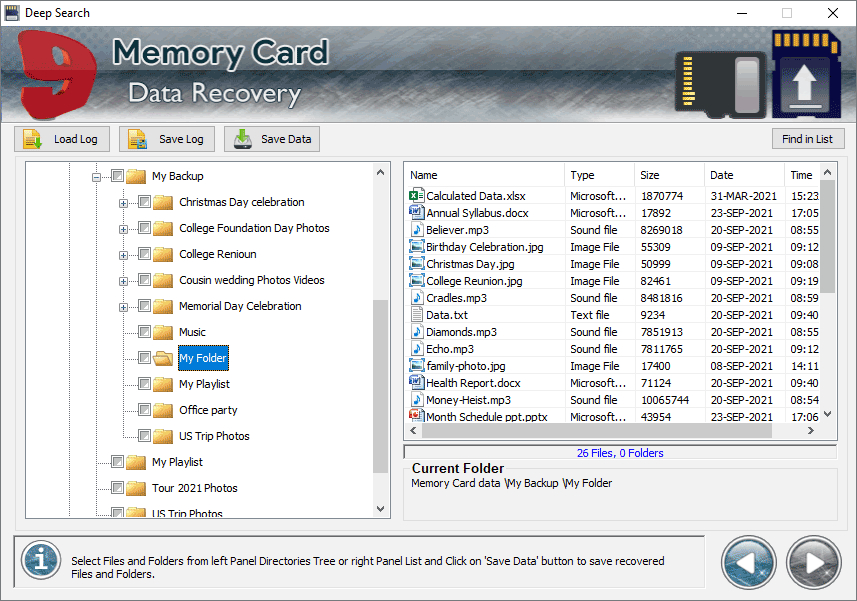
Task: Toggle the My Backup checkbox
Action: (117, 175)
